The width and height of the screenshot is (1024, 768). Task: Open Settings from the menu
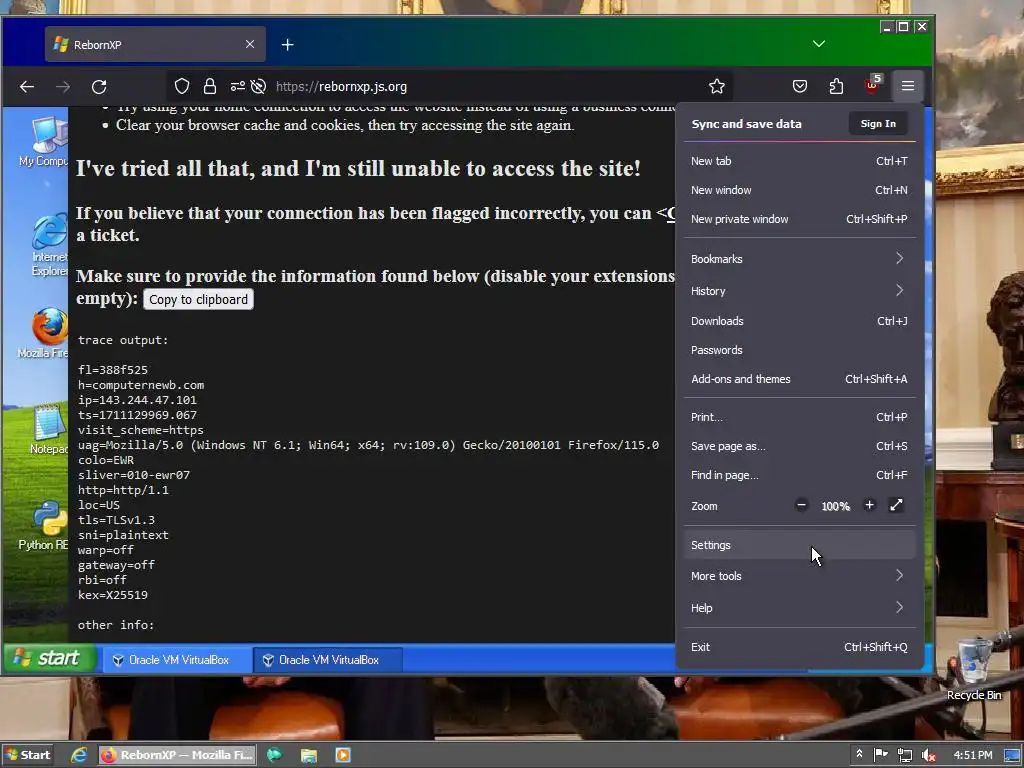point(799,545)
